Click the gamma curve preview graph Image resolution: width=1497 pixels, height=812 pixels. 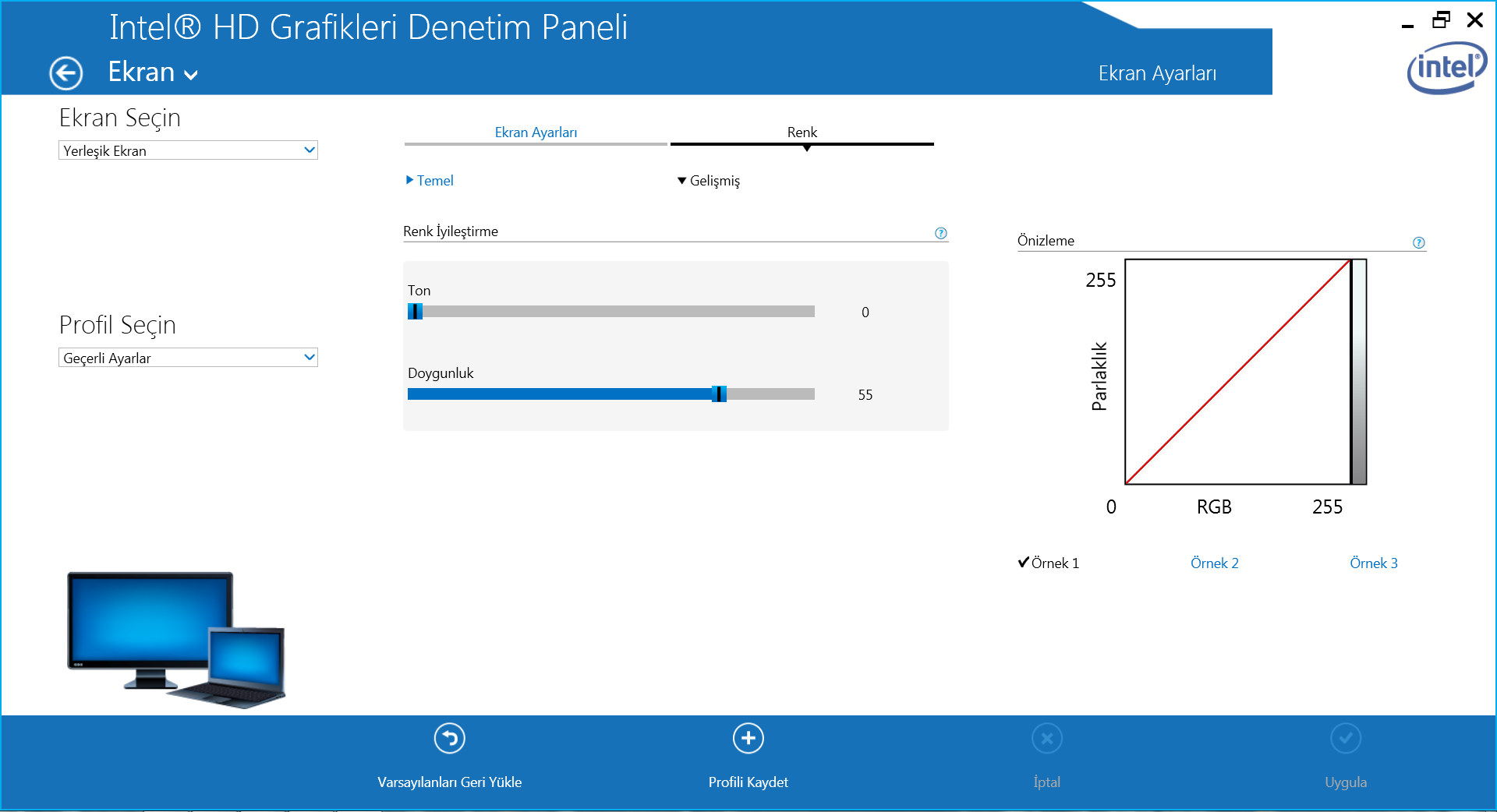point(1238,372)
